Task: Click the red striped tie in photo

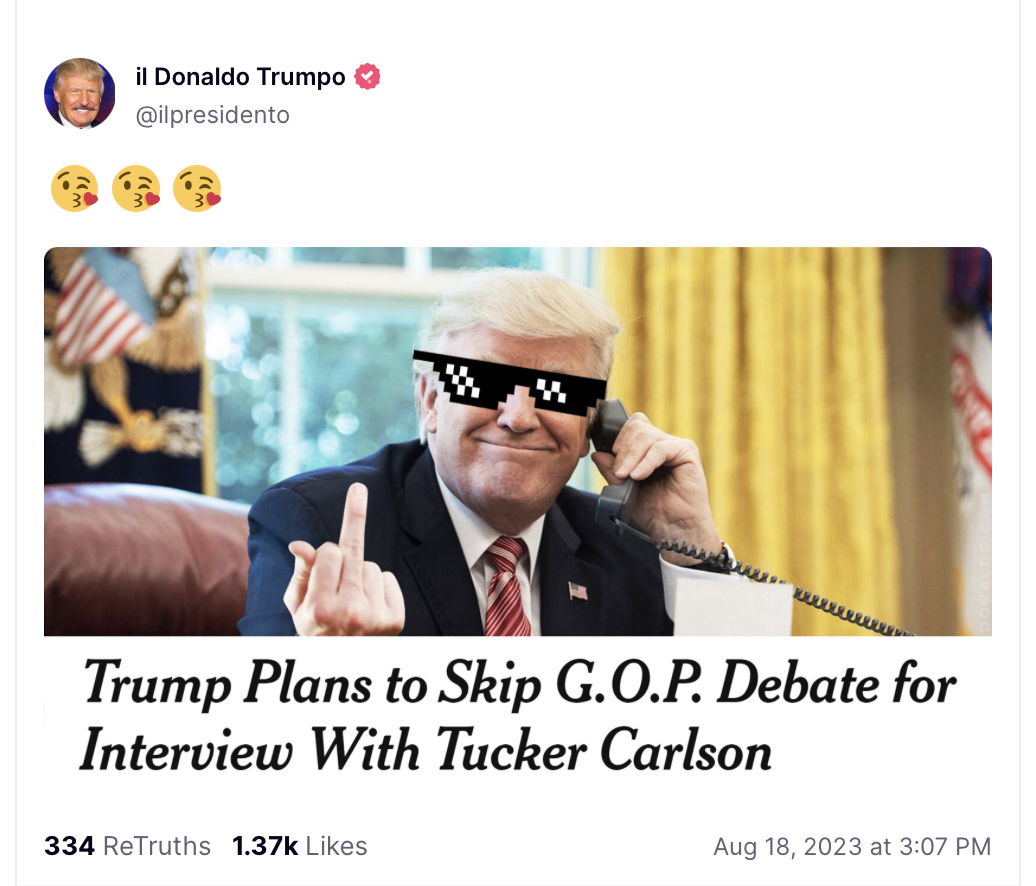Action: tap(507, 585)
